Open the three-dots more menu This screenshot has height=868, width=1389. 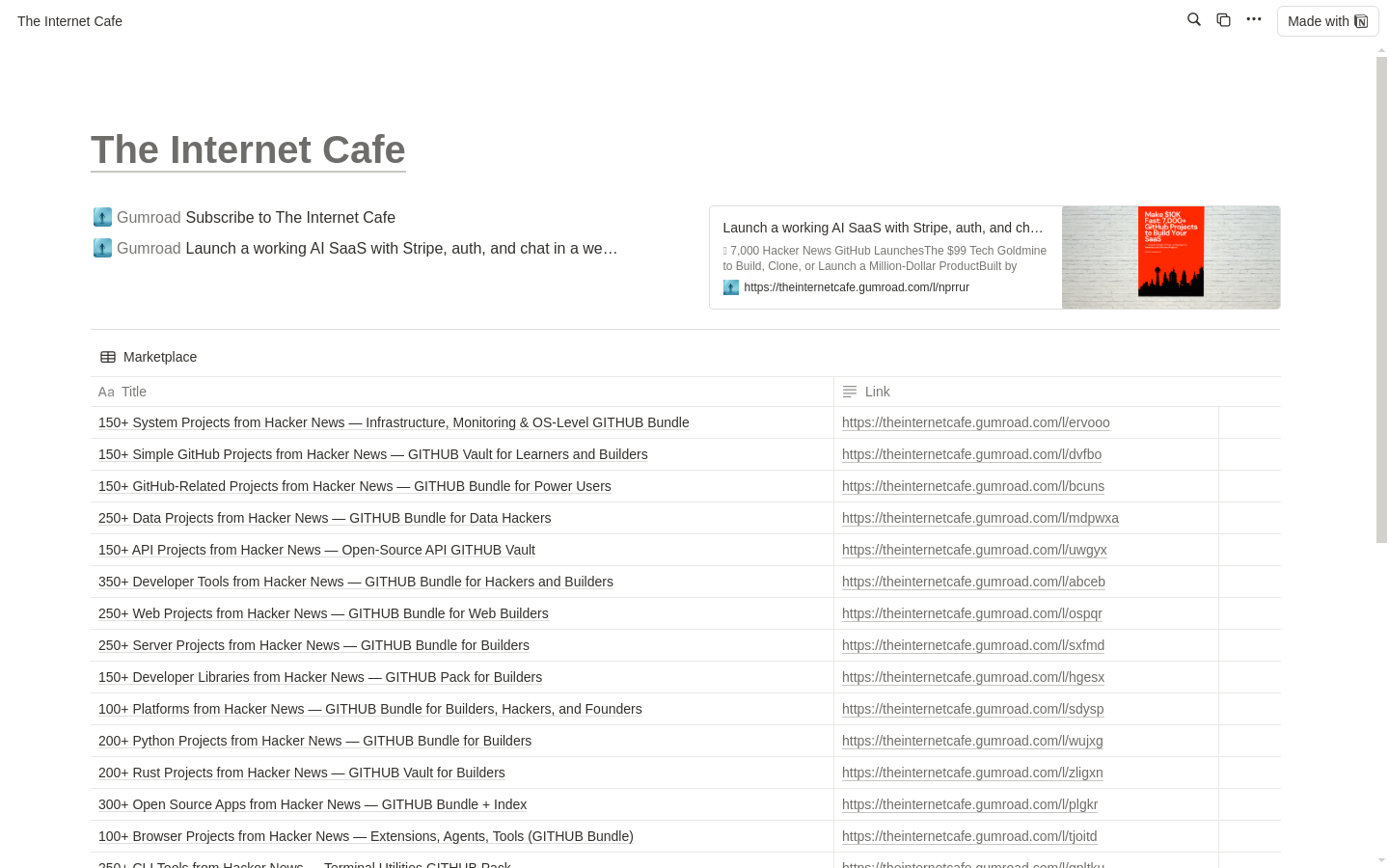(1254, 19)
